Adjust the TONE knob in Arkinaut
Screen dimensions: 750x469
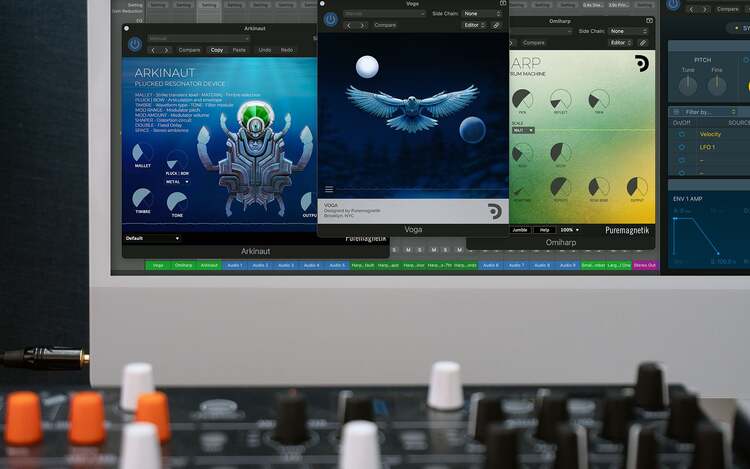coord(177,202)
